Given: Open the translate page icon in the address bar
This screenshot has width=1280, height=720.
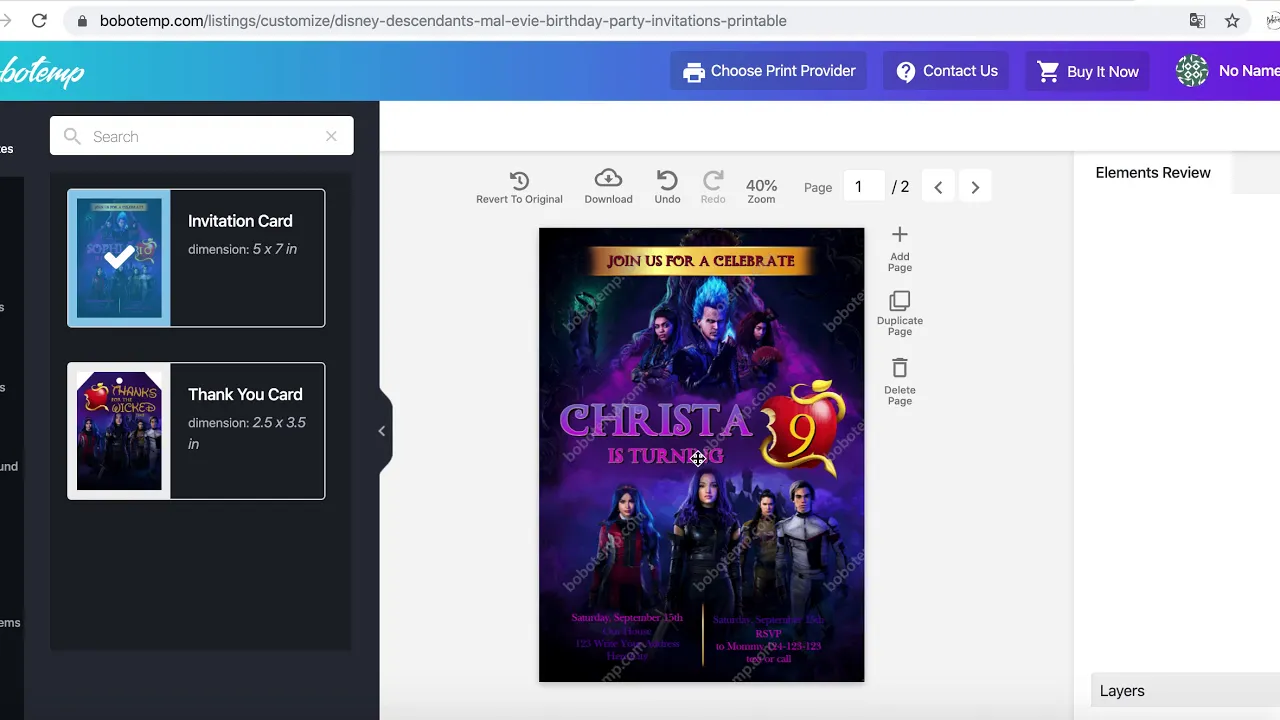Looking at the screenshot, I should tap(1197, 20).
